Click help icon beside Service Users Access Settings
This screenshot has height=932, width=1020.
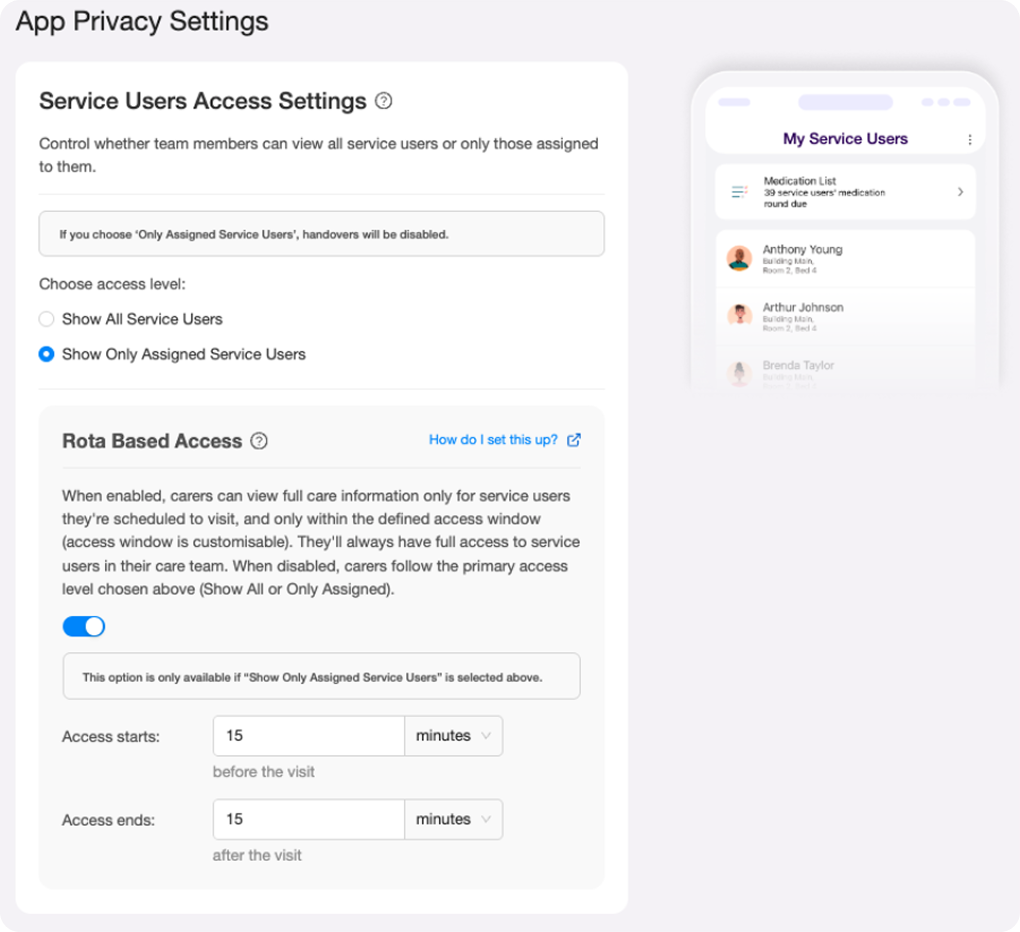pyautogui.click(x=383, y=101)
